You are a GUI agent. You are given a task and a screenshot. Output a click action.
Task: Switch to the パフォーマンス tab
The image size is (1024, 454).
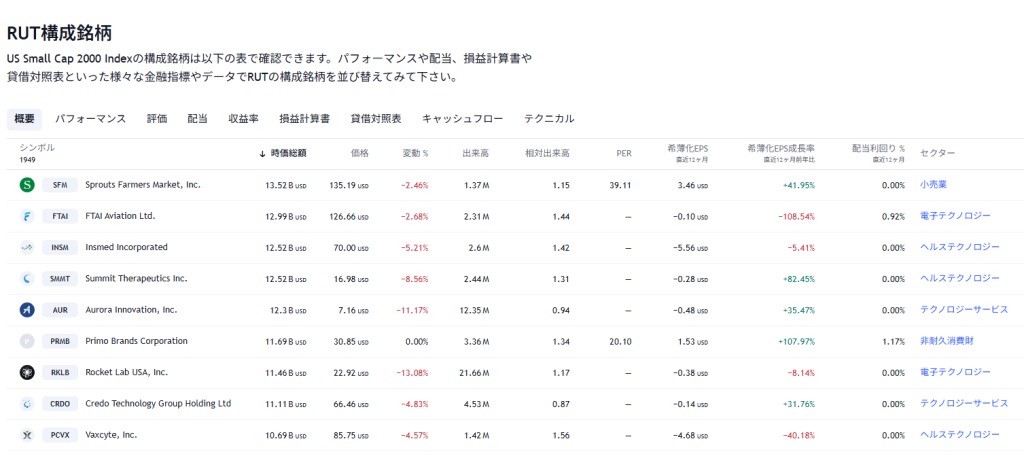tap(90, 119)
